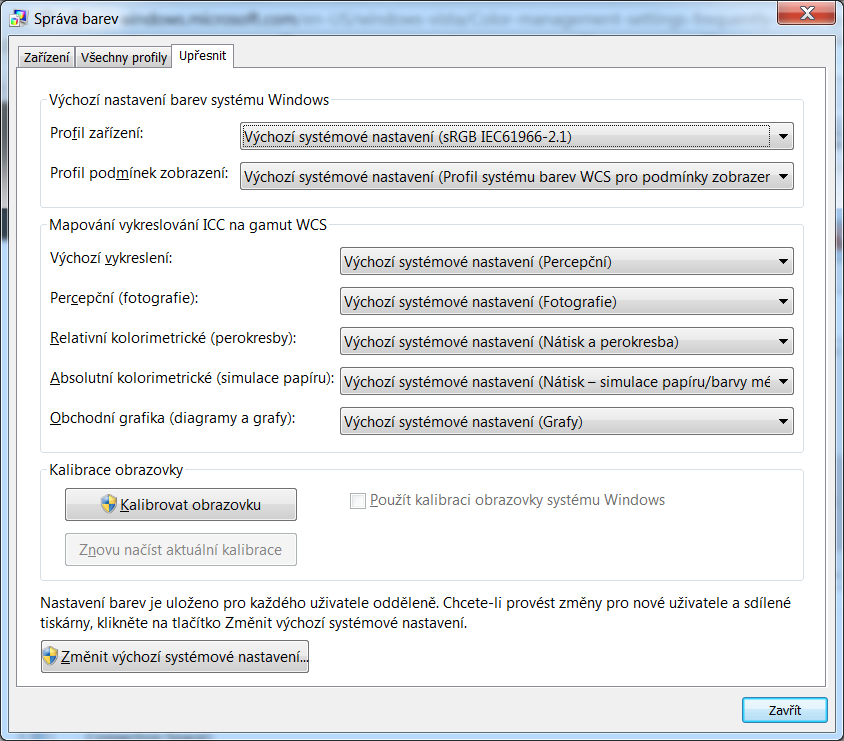844x741 pixels.
Task: Open the Výchozí vykreslení dropdown
Action: point(783,262)
